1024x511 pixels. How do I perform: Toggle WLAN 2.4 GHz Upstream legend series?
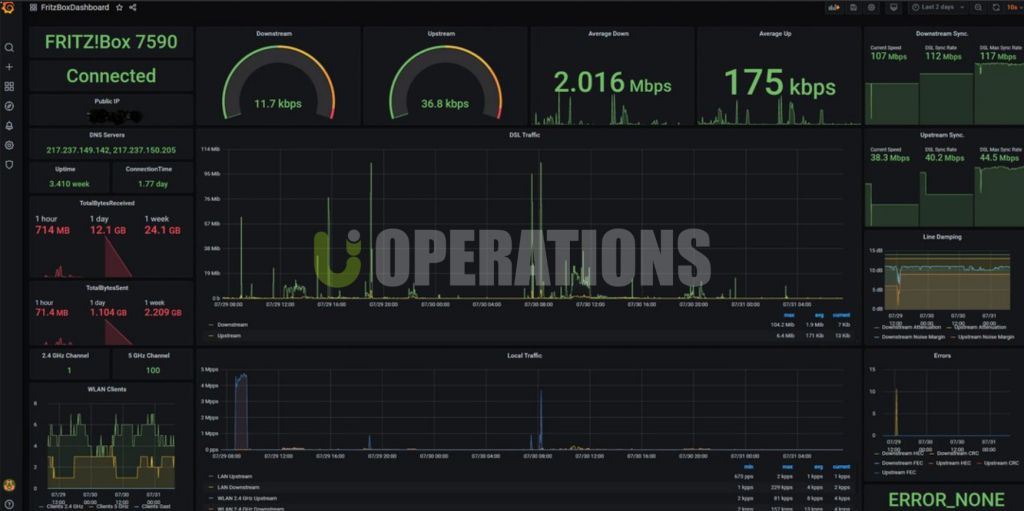[247, 499]
